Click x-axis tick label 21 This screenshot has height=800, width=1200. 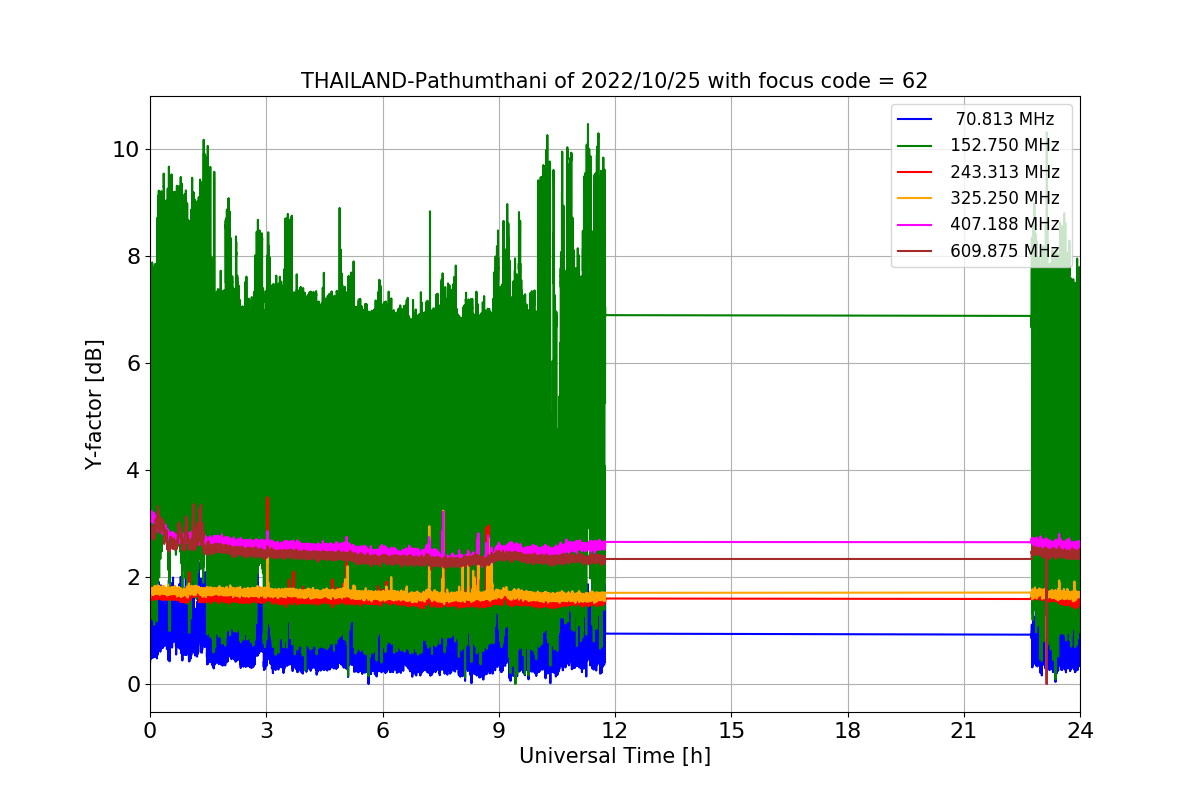(964, 731)
